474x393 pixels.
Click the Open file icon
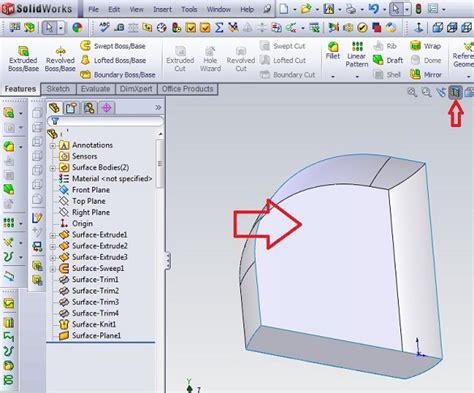tap(306, 9)
